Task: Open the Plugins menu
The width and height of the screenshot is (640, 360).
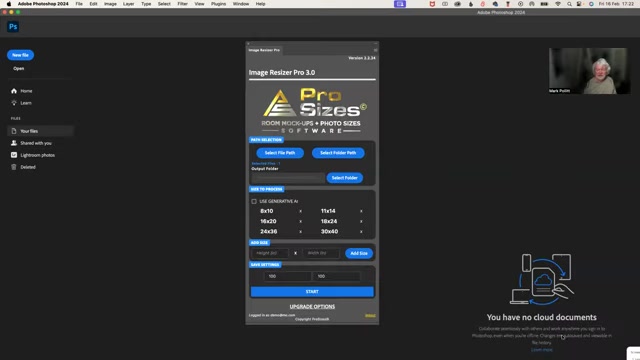Action: (218, 4)
